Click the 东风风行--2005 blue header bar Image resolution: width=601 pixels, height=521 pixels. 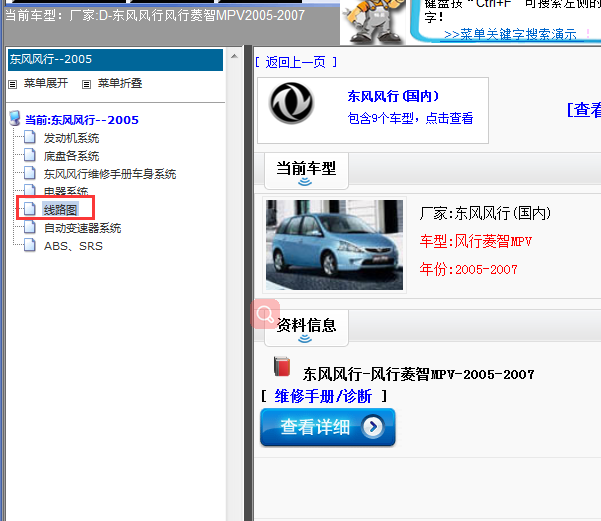pyautogui.click(x=115, y=60)
